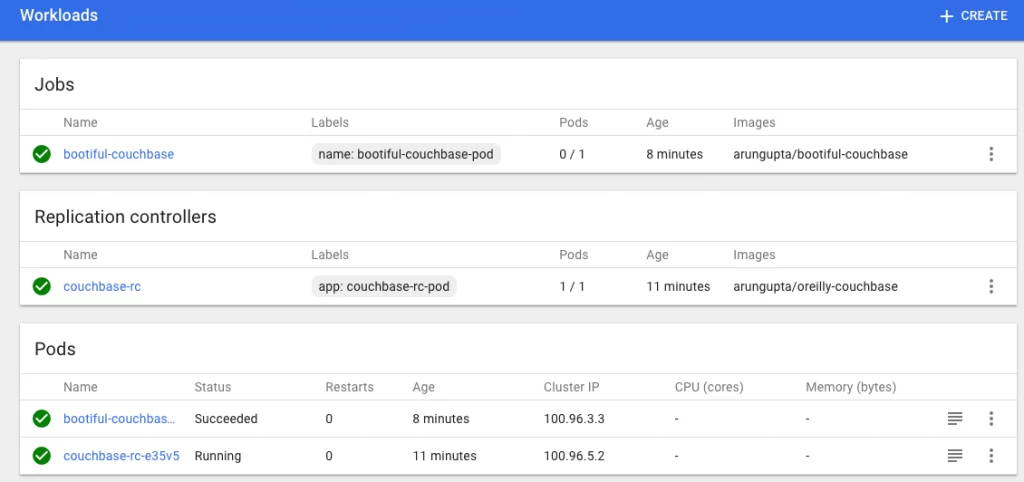Click the Running status text
This screenshot has width=1024, height=482.
pos(217,456)
